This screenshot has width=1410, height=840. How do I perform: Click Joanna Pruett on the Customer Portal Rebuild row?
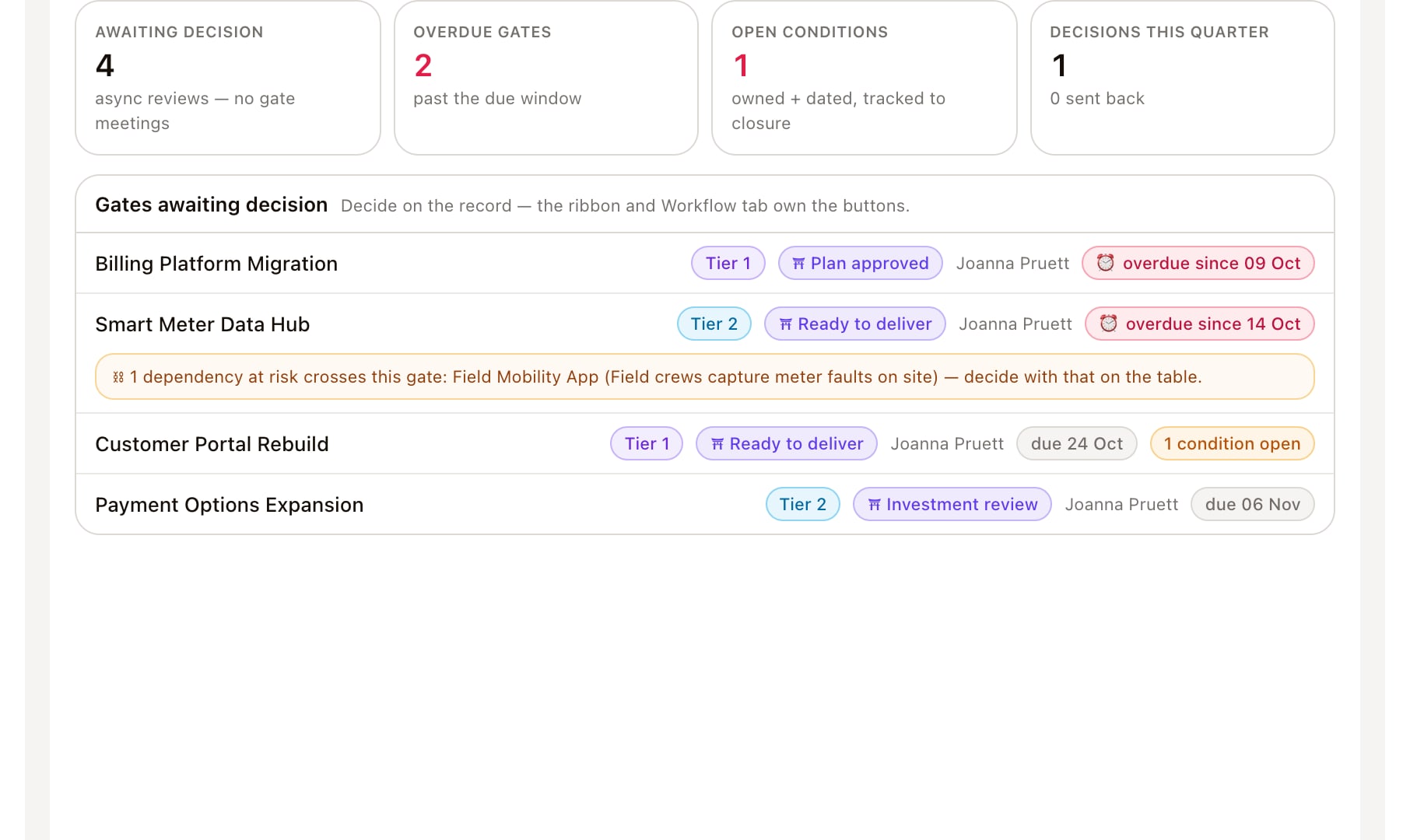pyautogui.click(x=947, y=444)
